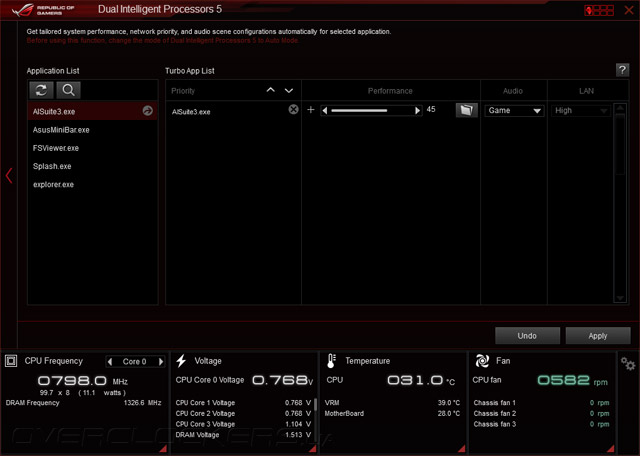The width and height of the screenshot is (640, 456).
Task: Click the Priority column header
Action: click(x=183, y=91)
